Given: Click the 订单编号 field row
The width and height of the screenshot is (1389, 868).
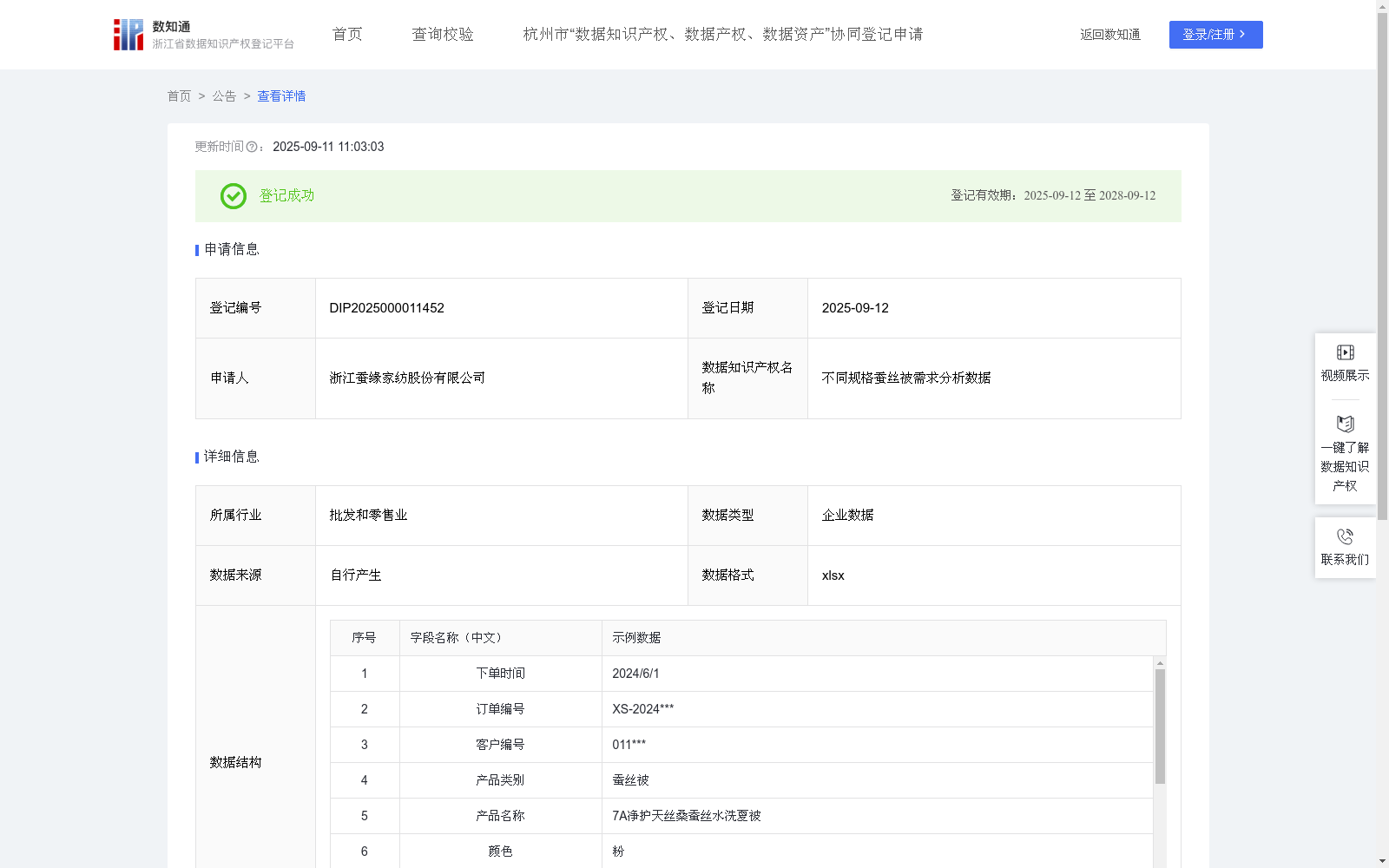Looking at the screenshot, I should [x=742, y=709].
